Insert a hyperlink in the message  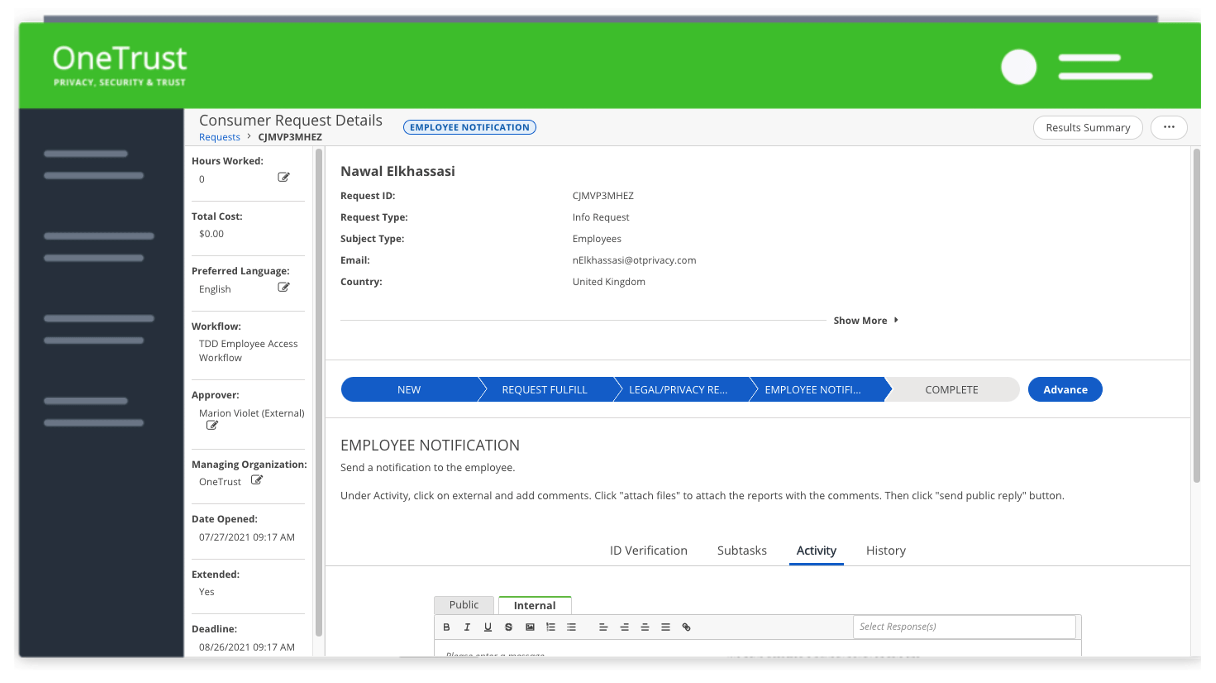coord(686,627)
